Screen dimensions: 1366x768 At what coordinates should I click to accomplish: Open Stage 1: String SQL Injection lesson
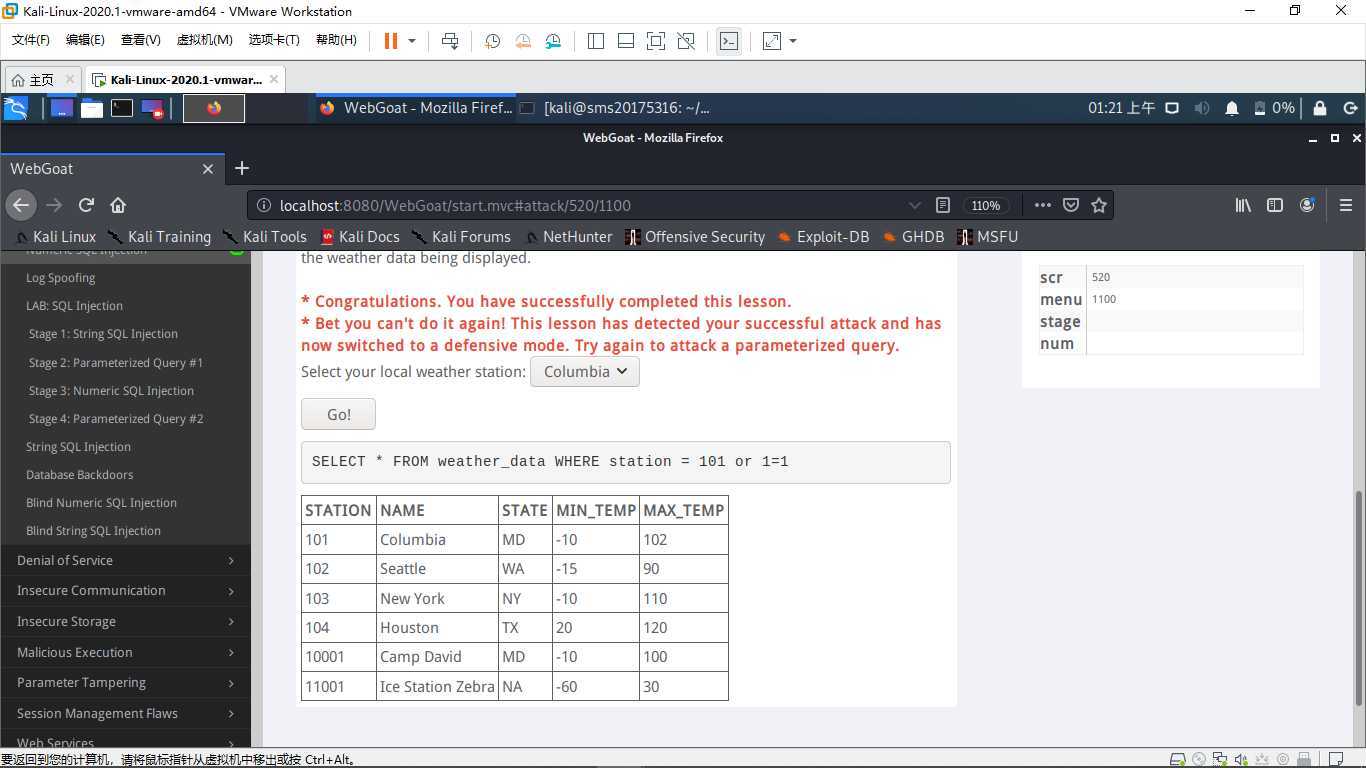[x=103, y=334]
